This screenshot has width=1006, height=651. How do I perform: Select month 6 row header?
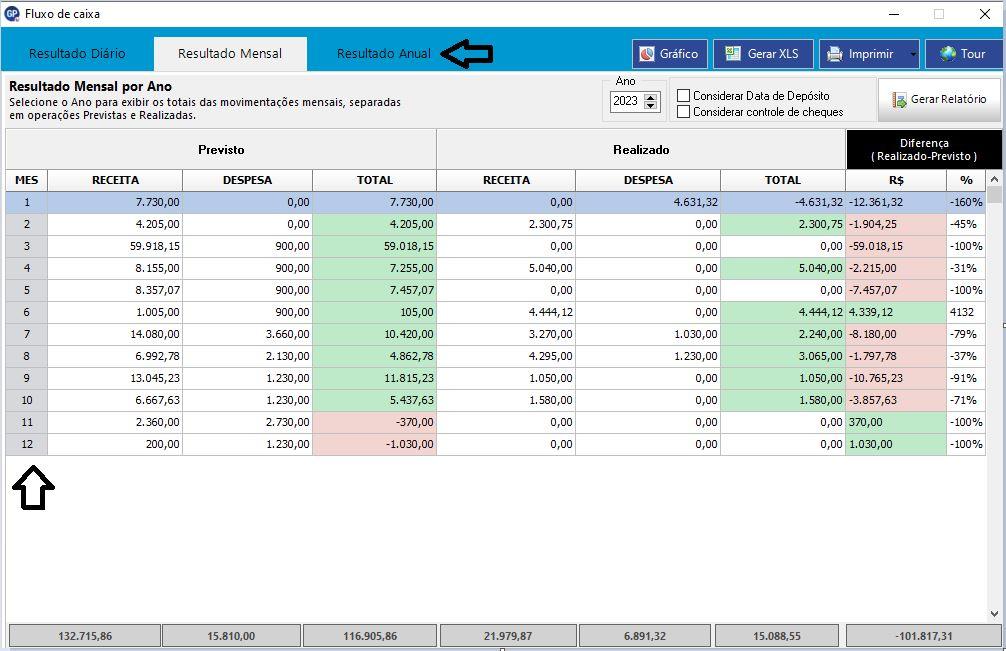(27, 312)
